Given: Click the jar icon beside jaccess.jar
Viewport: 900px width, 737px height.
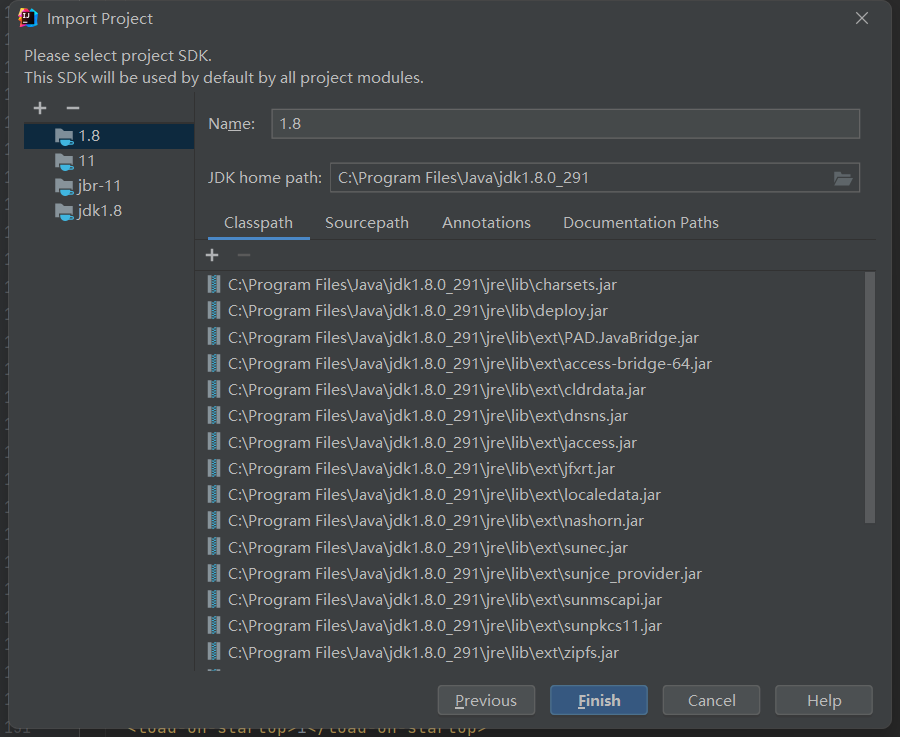Looking at the screenshot, I should [x=214, y=443].
